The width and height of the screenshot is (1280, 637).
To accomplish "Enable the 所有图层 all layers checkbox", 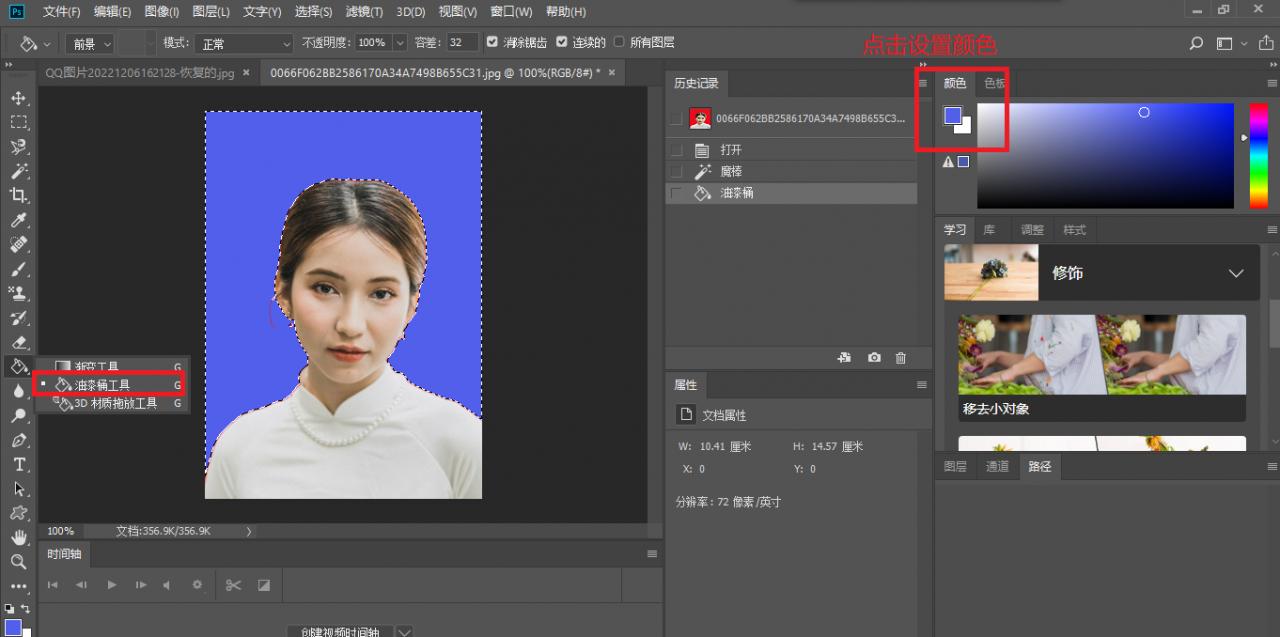I will (619, 43).
